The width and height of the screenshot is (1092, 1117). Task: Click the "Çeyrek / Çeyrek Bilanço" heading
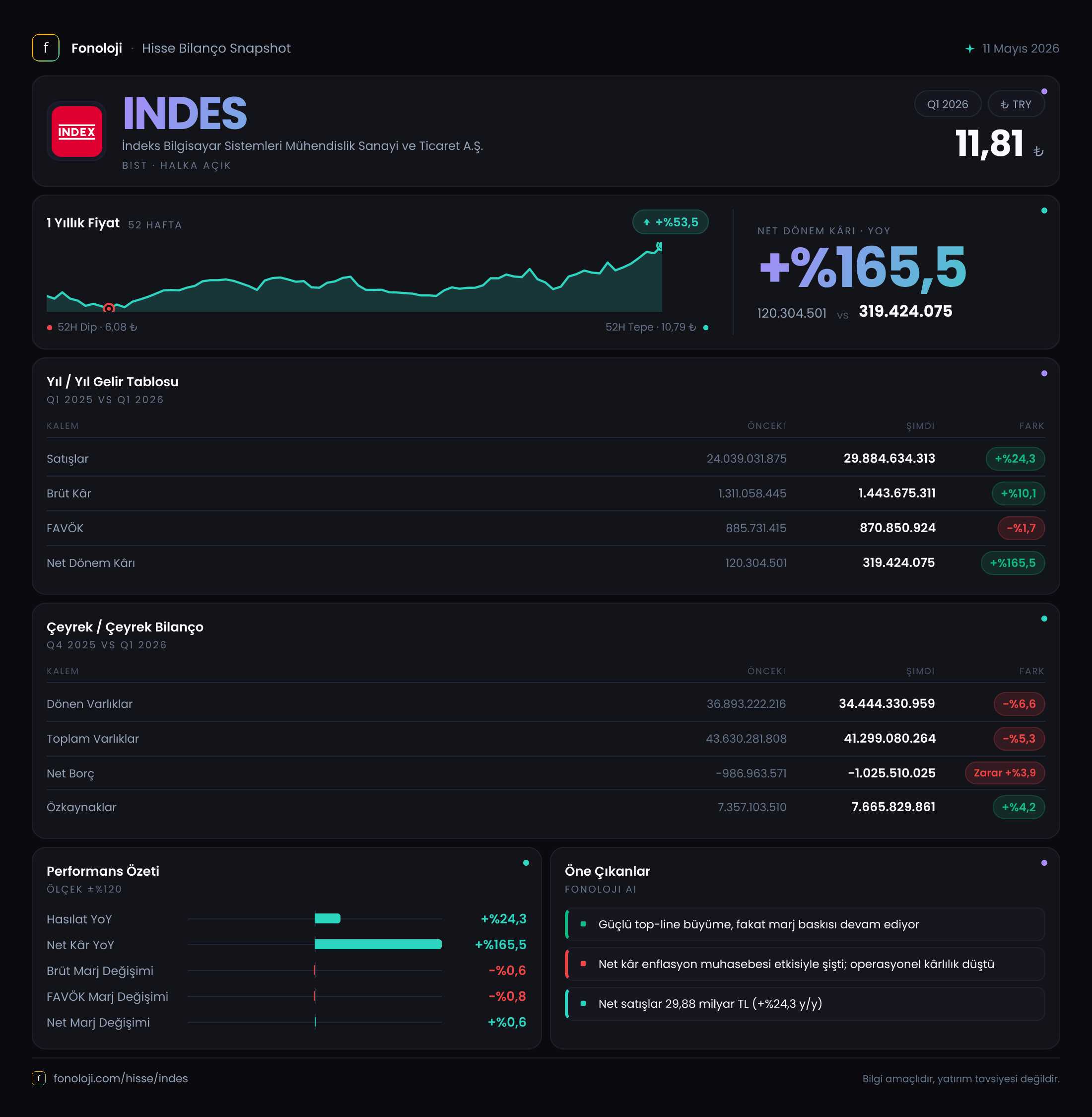[125, 627]
